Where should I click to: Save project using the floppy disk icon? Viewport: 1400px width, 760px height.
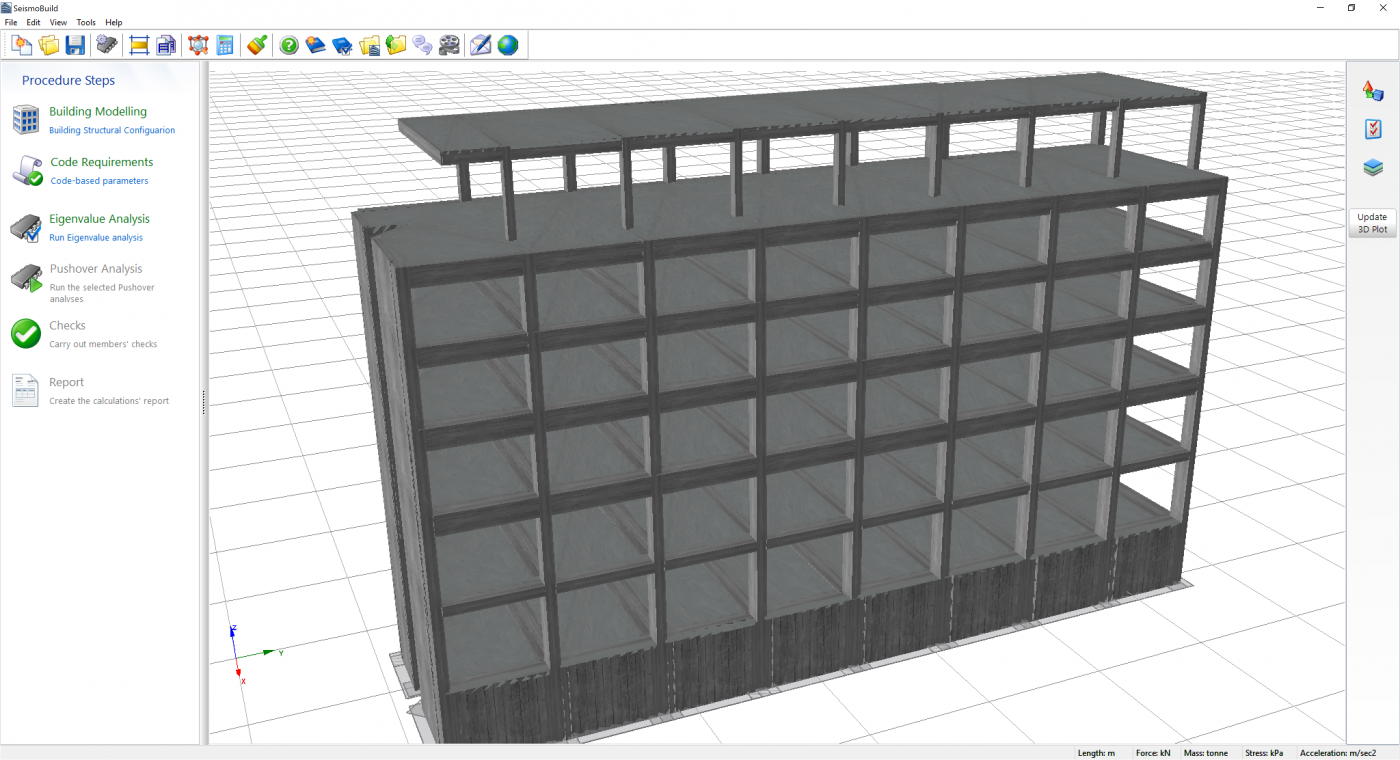[76, 45]
